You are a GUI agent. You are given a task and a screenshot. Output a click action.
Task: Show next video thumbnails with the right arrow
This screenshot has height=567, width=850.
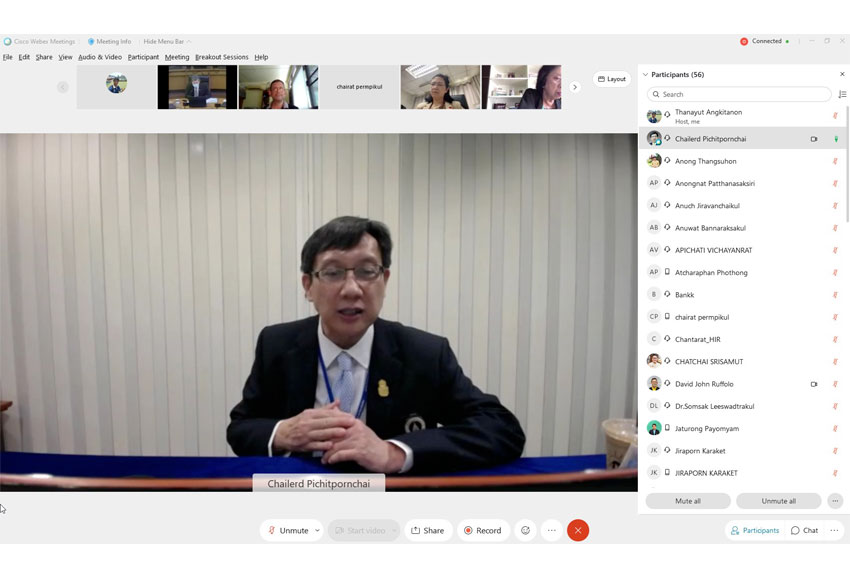tap(574, 87)
